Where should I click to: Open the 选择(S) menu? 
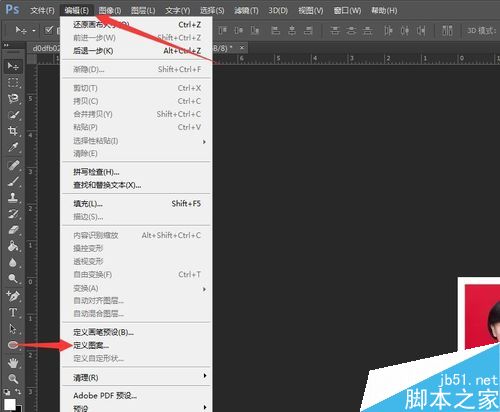tap(212, 11)
